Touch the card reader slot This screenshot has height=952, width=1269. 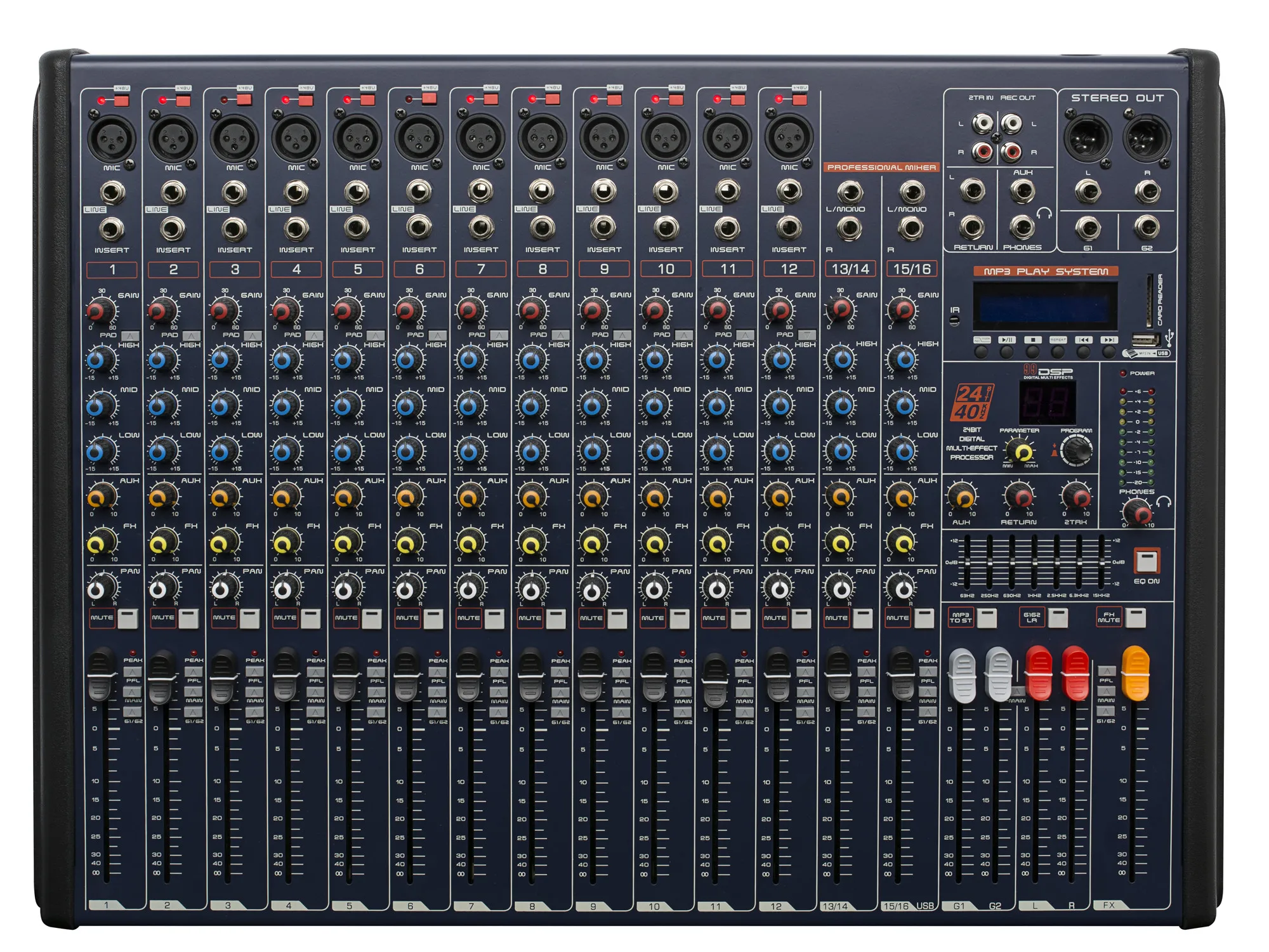1150,299
